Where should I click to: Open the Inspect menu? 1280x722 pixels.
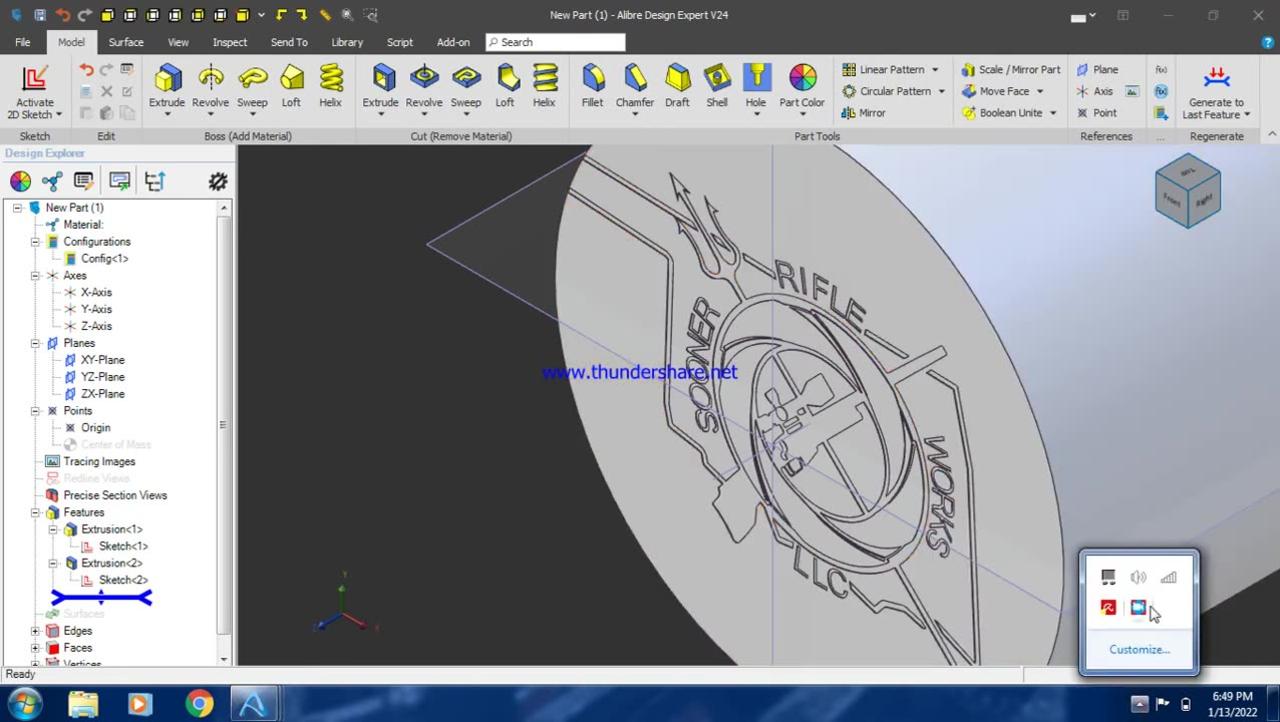[x=229, y=42]
